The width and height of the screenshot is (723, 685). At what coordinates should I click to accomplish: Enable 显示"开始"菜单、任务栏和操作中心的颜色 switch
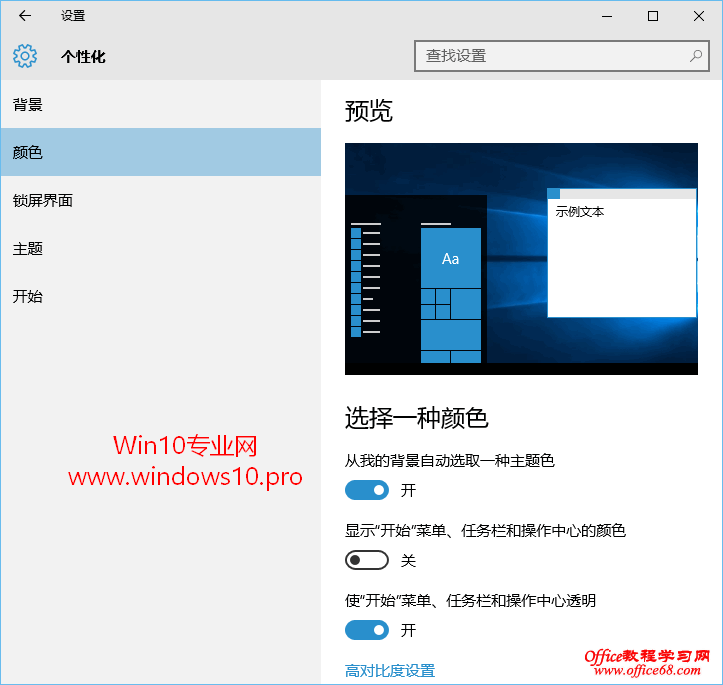pyautogui.click(x=367, y=560)
